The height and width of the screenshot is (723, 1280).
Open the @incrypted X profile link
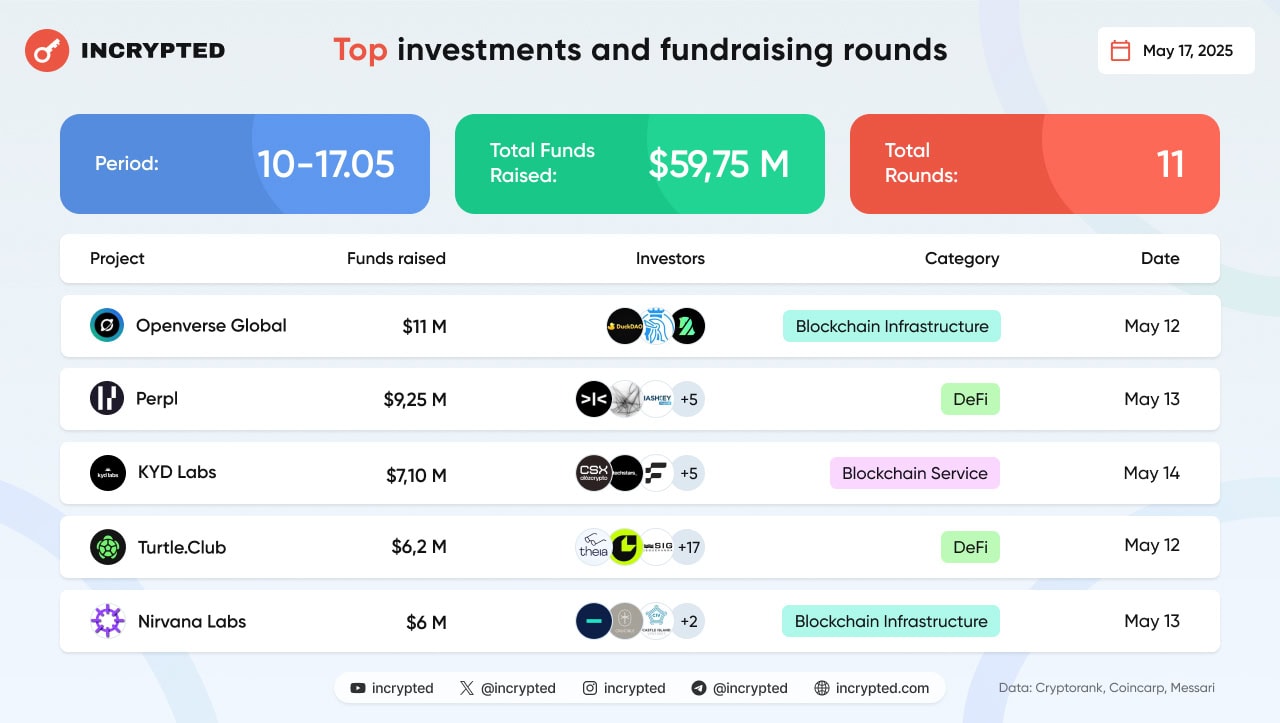click(x=517, y=688)
